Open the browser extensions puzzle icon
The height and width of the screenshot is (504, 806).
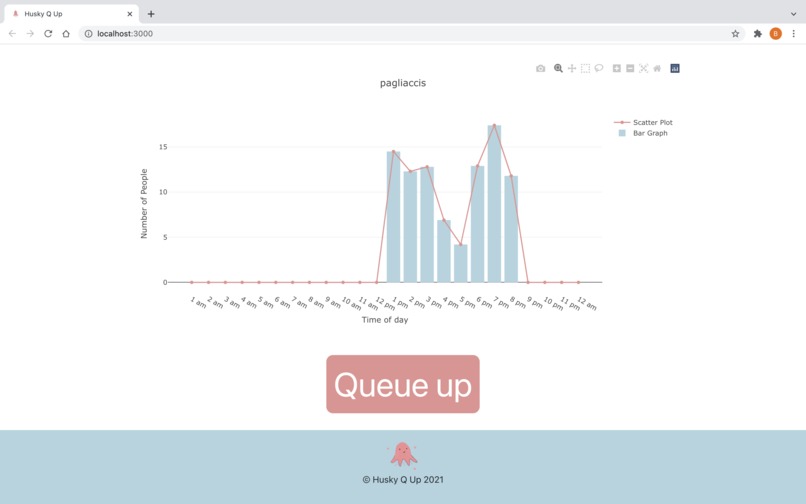point(758,33)
